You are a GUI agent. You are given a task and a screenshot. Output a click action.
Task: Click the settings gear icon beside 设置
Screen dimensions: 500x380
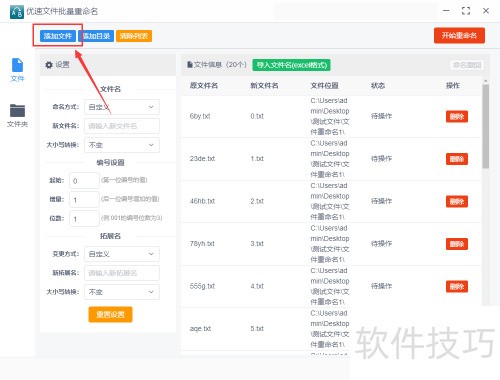pyautogui.click(x=49, y=65)
